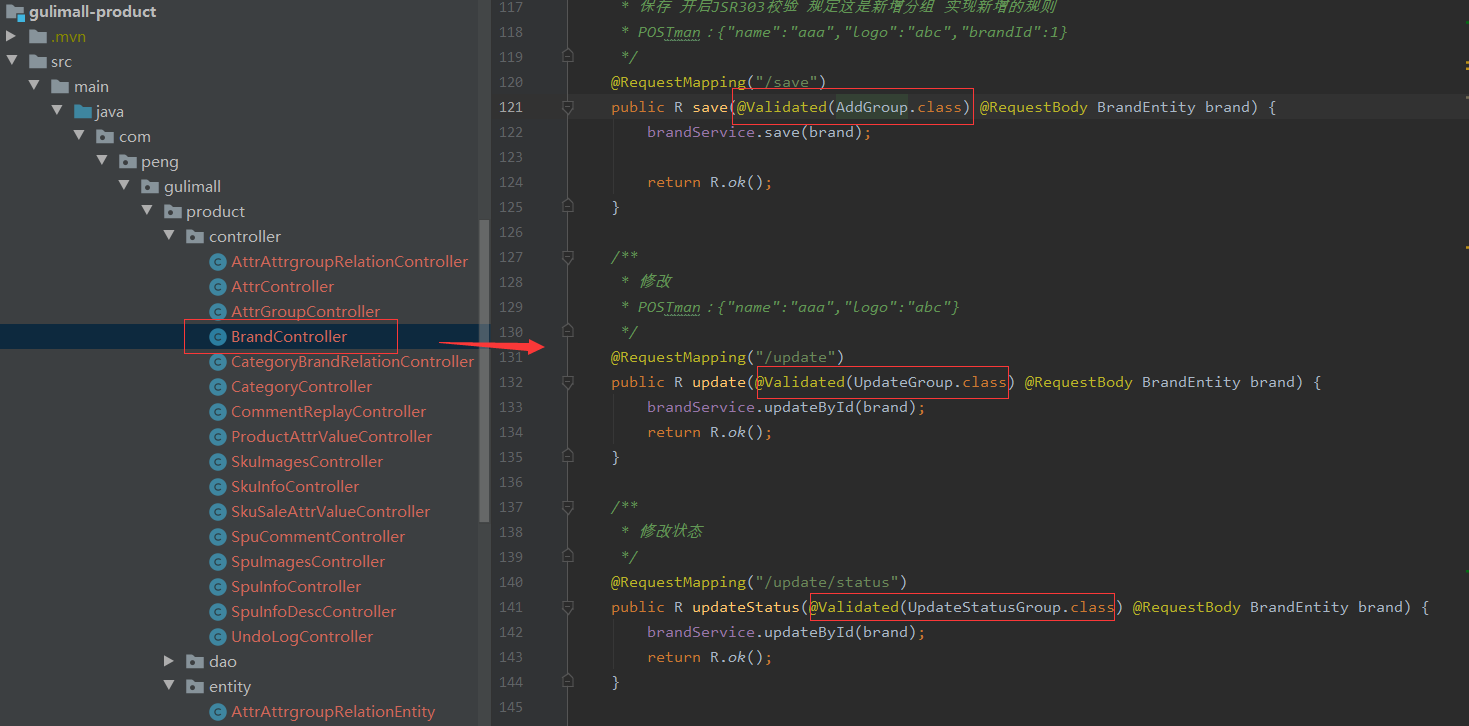Open the SpuInfoDescController file
The height and width of the screenshot is (726, 1469).
point(313,612)
